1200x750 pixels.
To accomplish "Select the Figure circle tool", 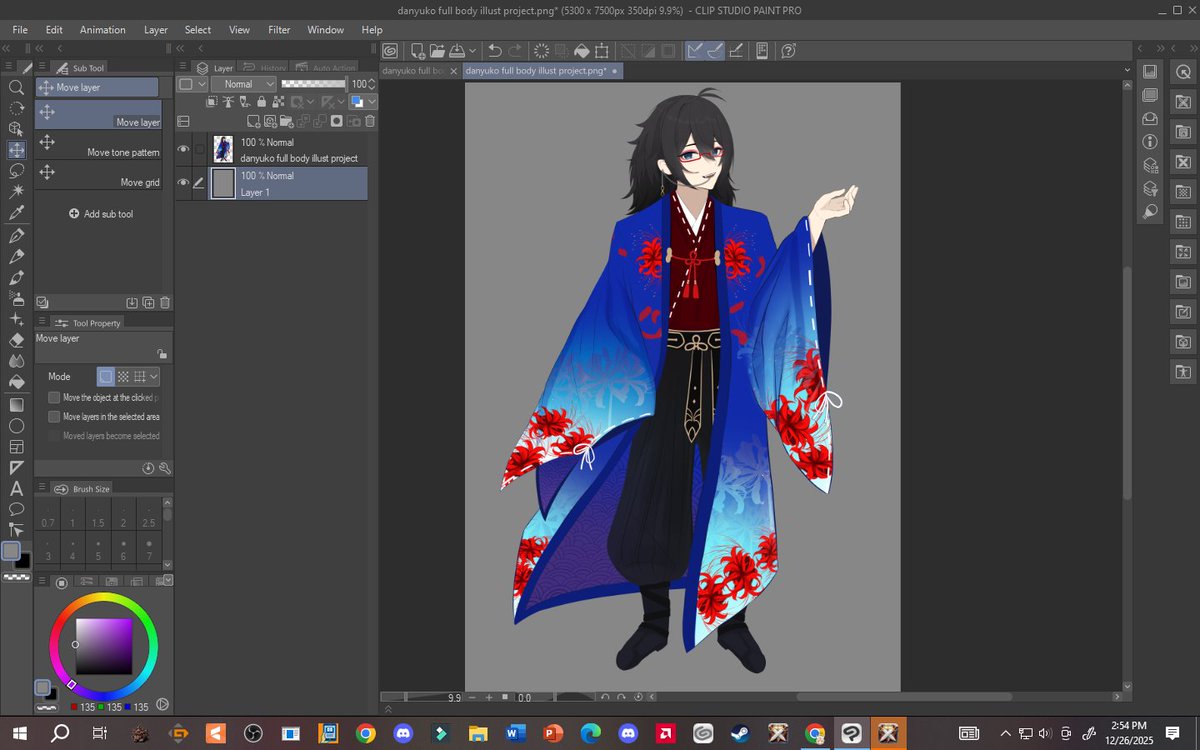I will tap(16, 425).
